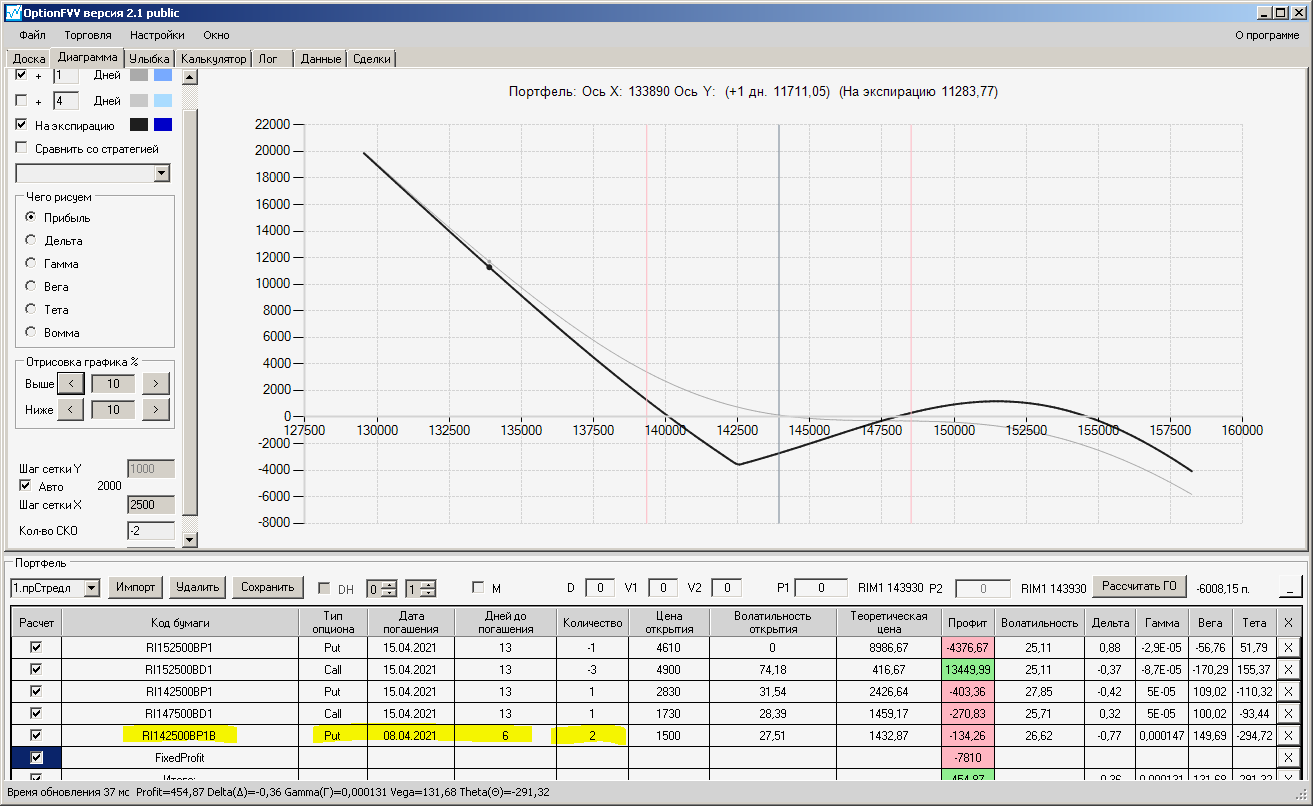
Task: Uncheck Расчет for RI152500BP1 row
Action: click(x=36, y=647)
